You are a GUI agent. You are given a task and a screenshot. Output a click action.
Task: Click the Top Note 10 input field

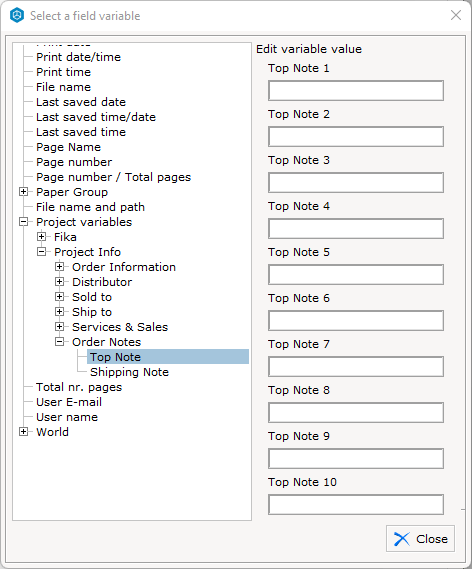[356, 504]
